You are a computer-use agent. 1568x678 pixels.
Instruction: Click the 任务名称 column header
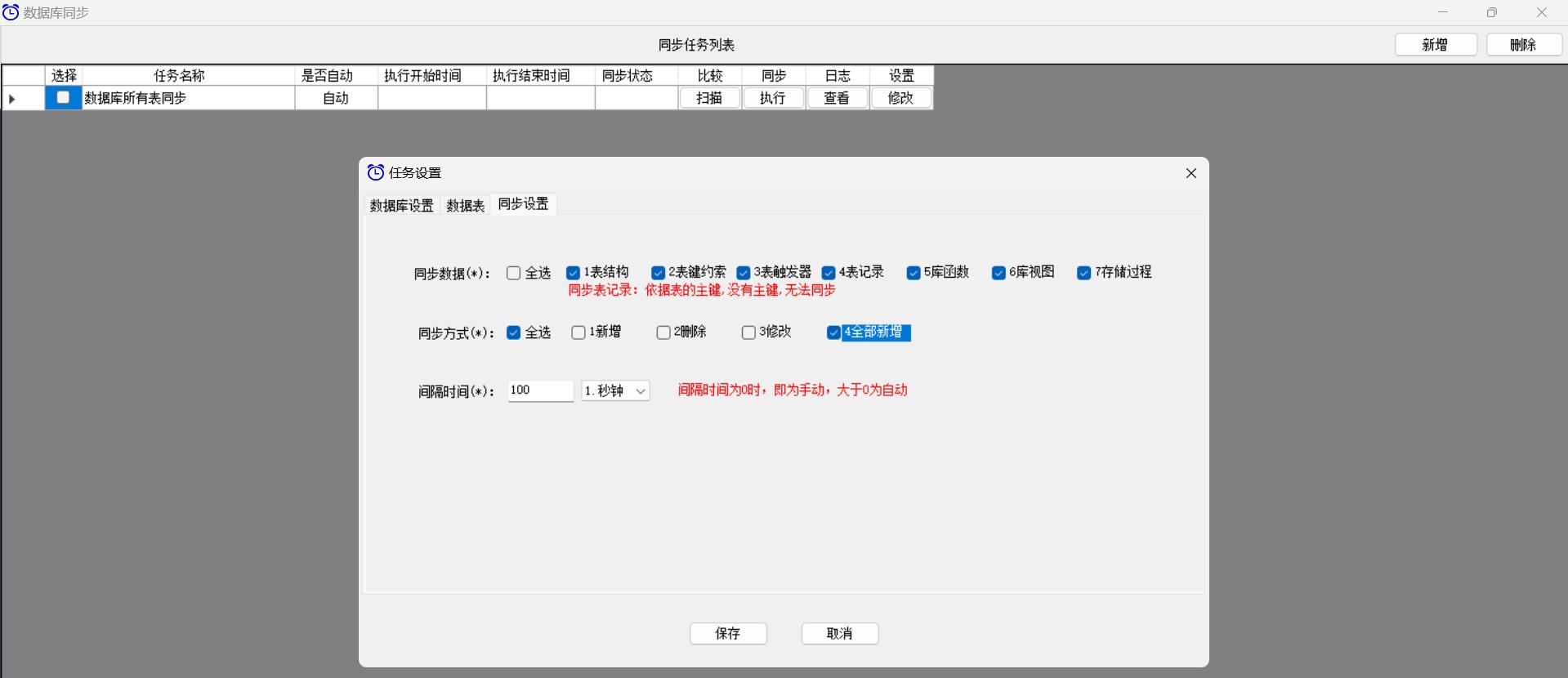pyautogui.click(x=188, y=76)
